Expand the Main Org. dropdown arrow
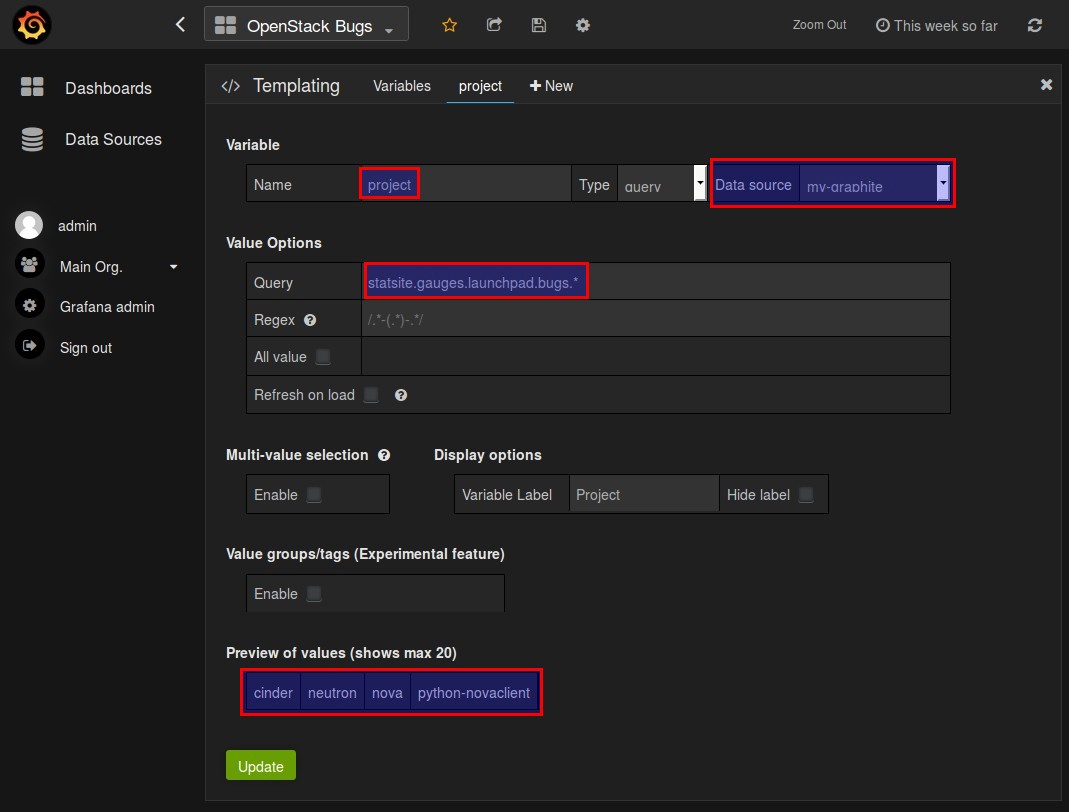The width and height of the screenshot is (1069, 812). [174, 267]
